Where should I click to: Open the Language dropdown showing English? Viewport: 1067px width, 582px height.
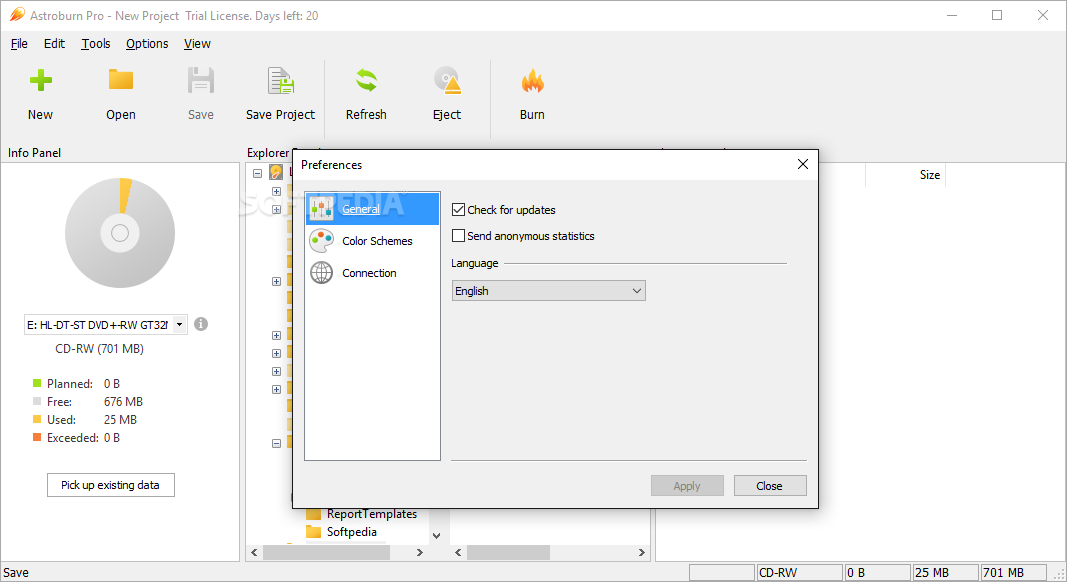pyautogui.click(x=548, y=291)
